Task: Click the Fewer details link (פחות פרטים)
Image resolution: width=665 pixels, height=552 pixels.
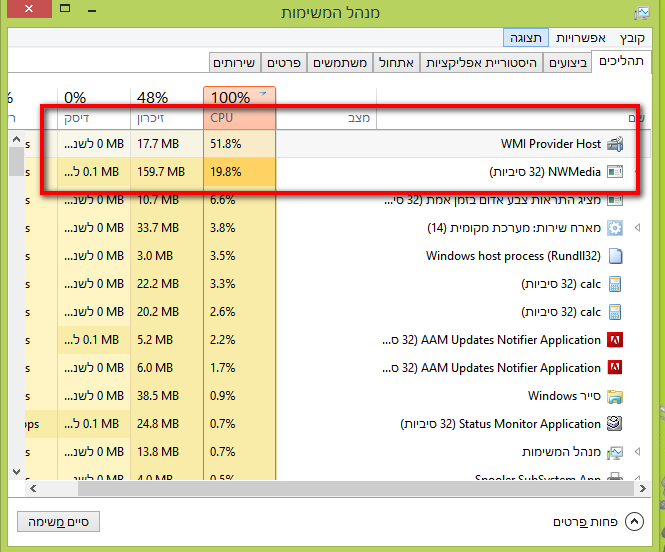Action: tap(585, 522)
